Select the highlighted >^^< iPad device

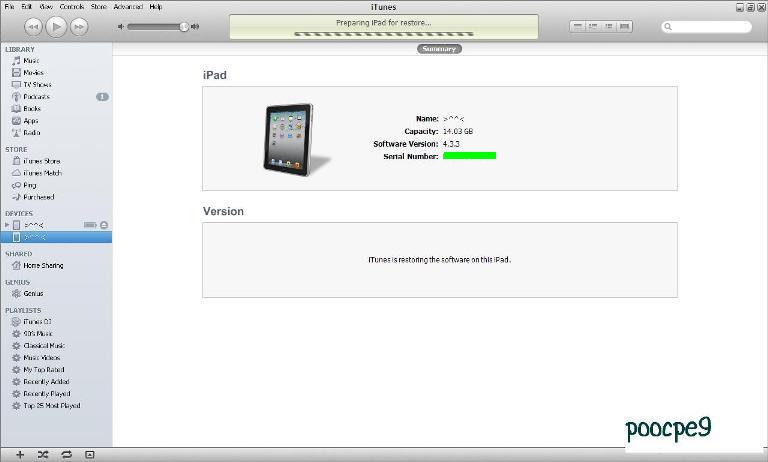(56, 237)
